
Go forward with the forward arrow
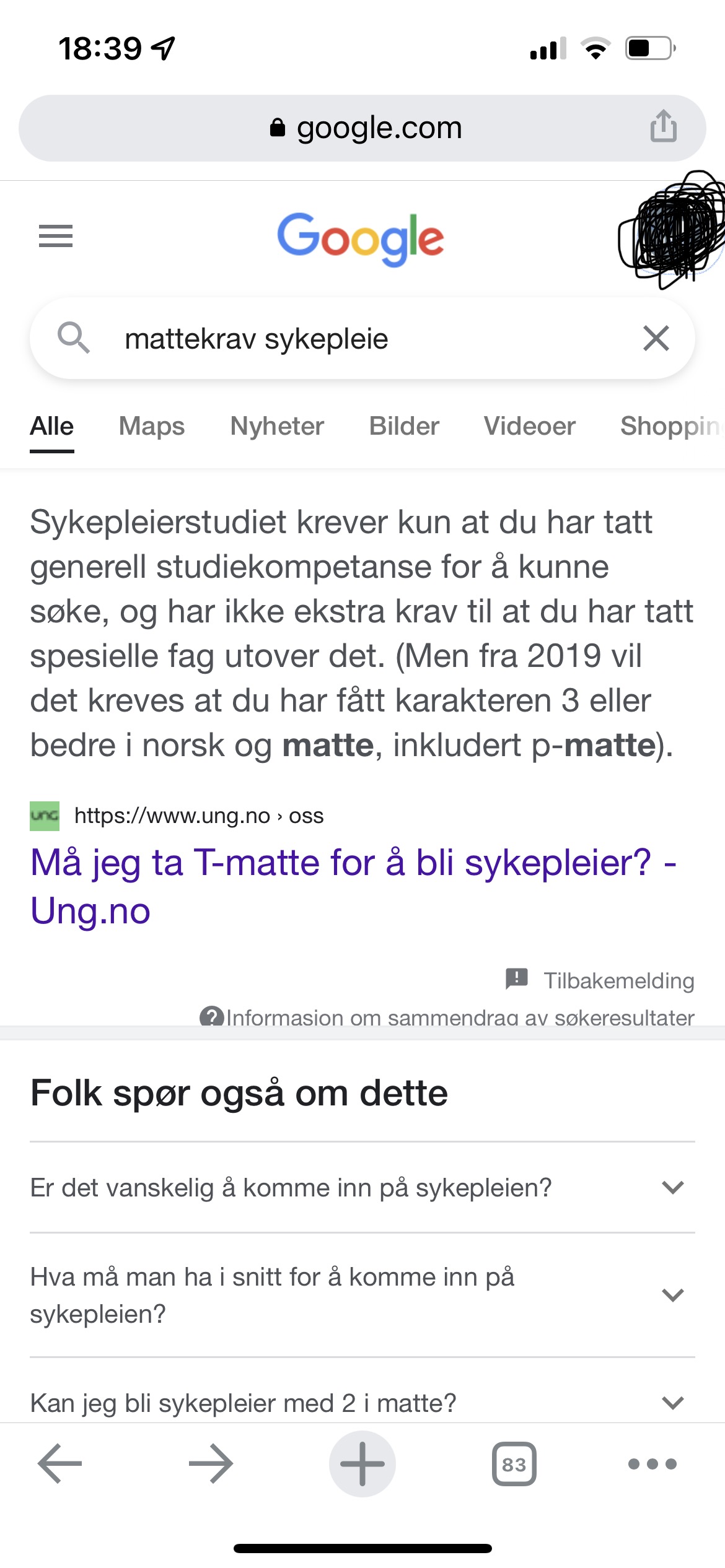211,1464
